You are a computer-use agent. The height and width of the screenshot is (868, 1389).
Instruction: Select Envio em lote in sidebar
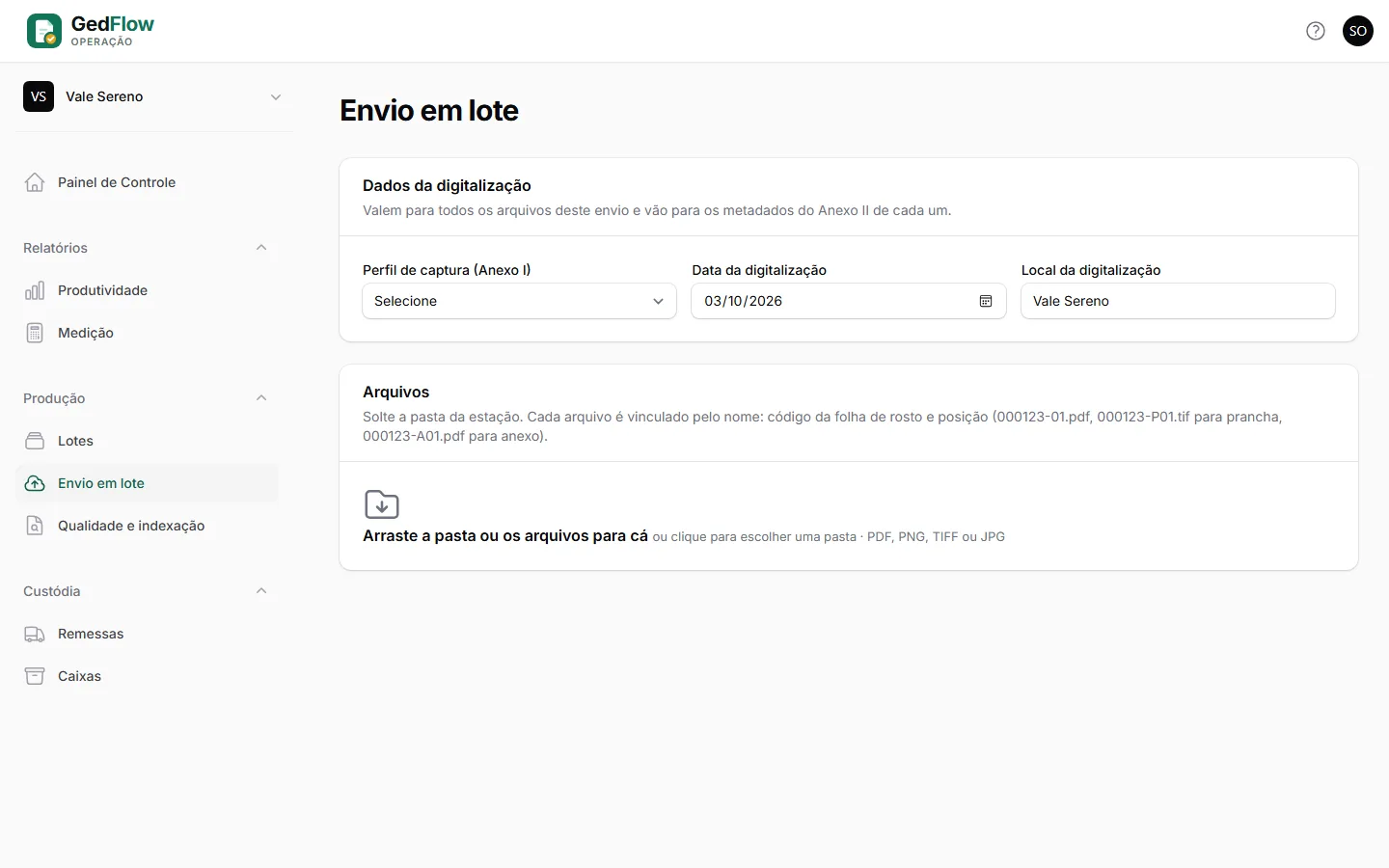(147, 483)
